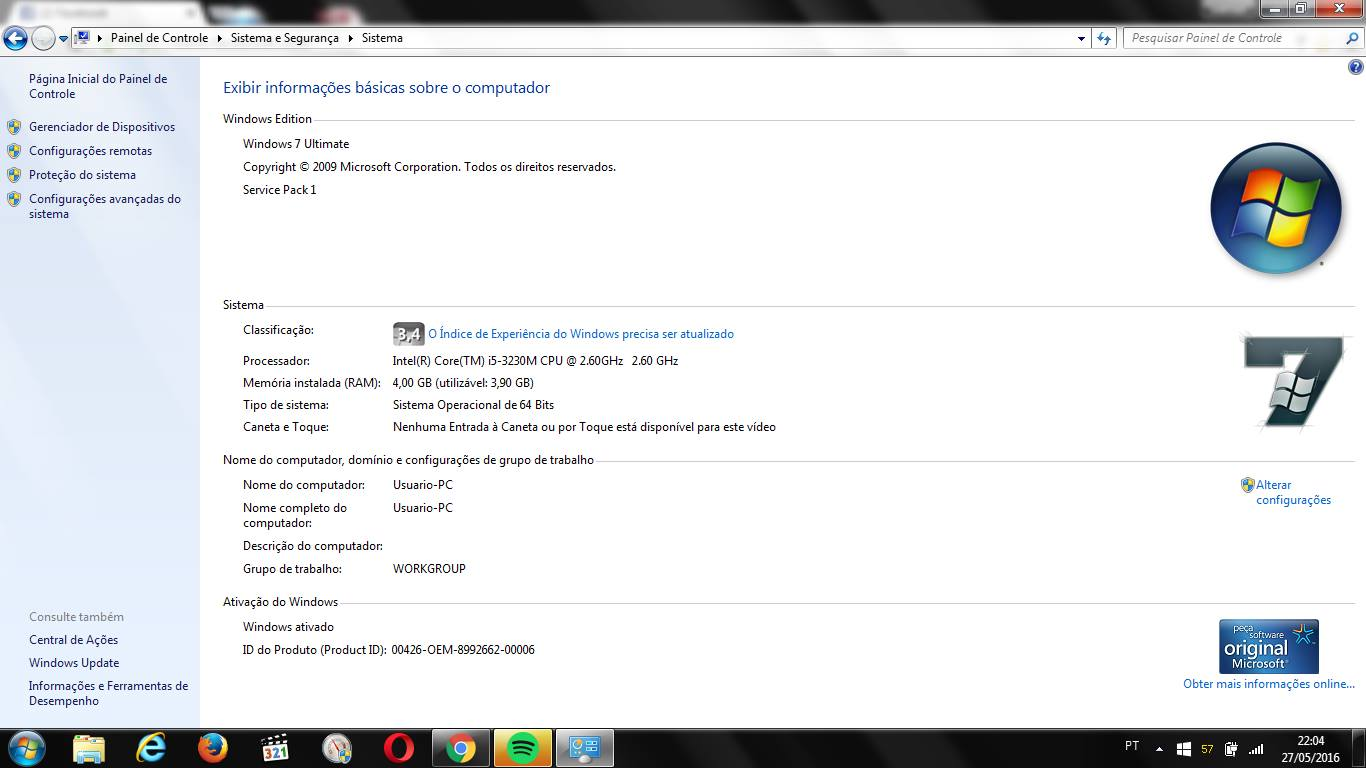Open Informações e Ferramentas de Desempenho

(108, 693)
